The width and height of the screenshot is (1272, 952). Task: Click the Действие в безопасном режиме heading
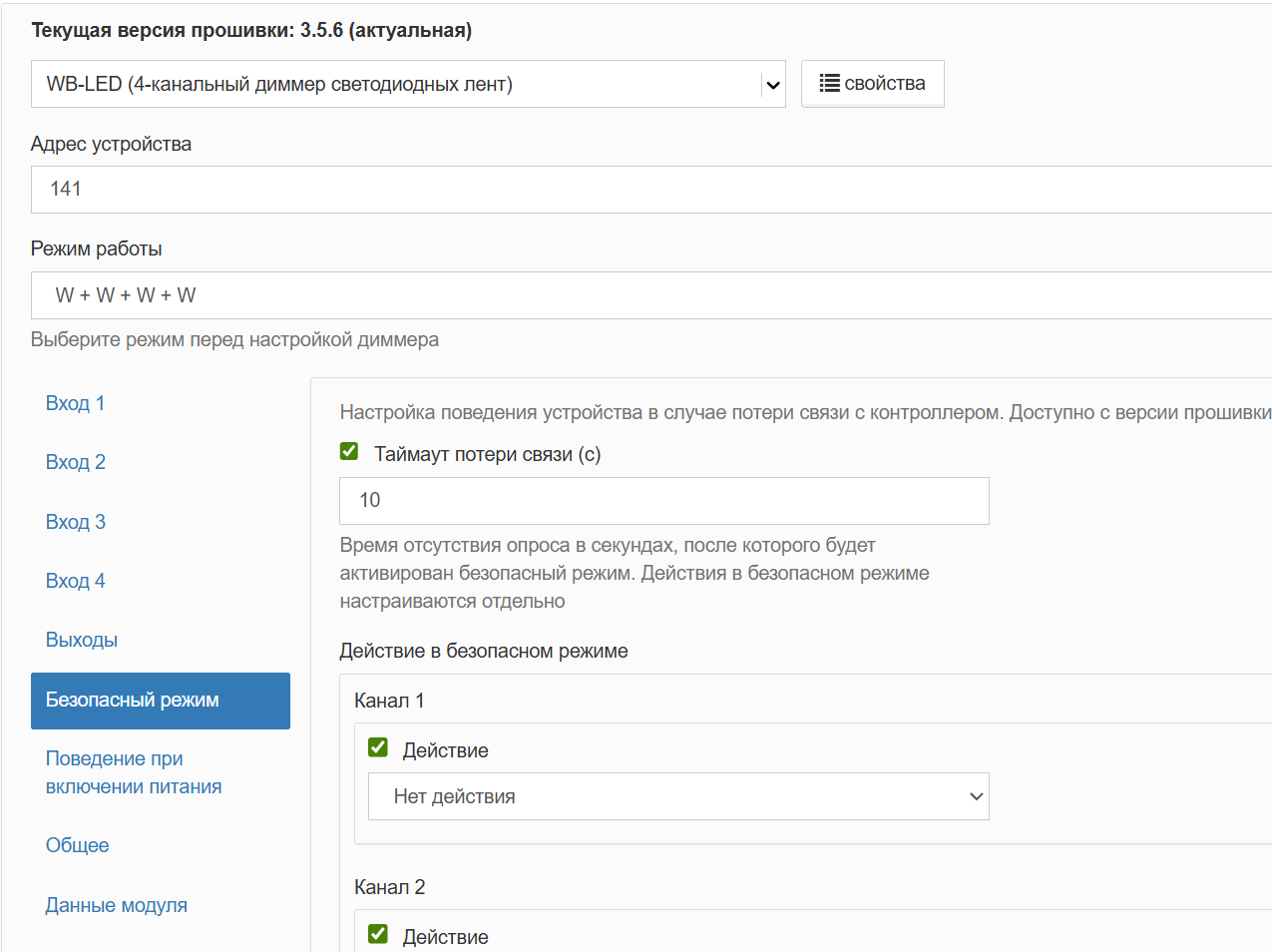tap(484, 652)
